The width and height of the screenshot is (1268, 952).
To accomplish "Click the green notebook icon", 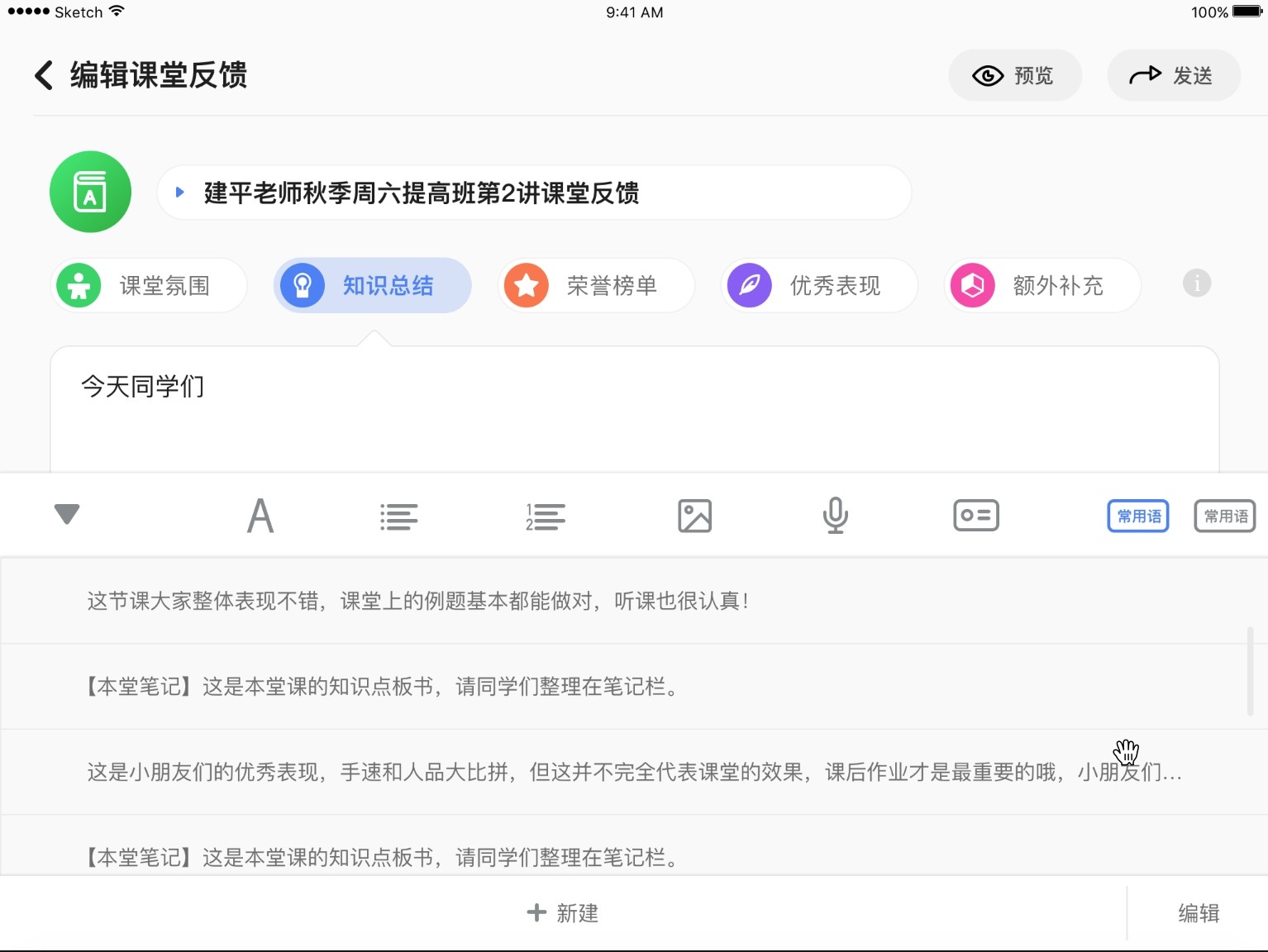I will coord(90,192).
